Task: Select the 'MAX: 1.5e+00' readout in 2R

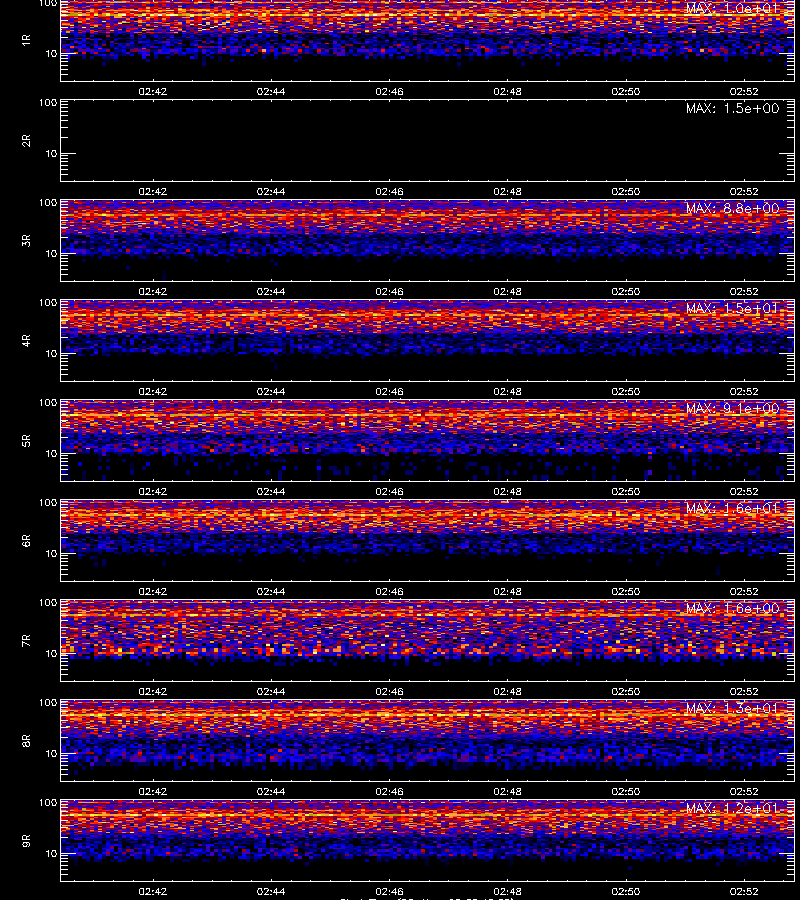Action: point(732,108)
